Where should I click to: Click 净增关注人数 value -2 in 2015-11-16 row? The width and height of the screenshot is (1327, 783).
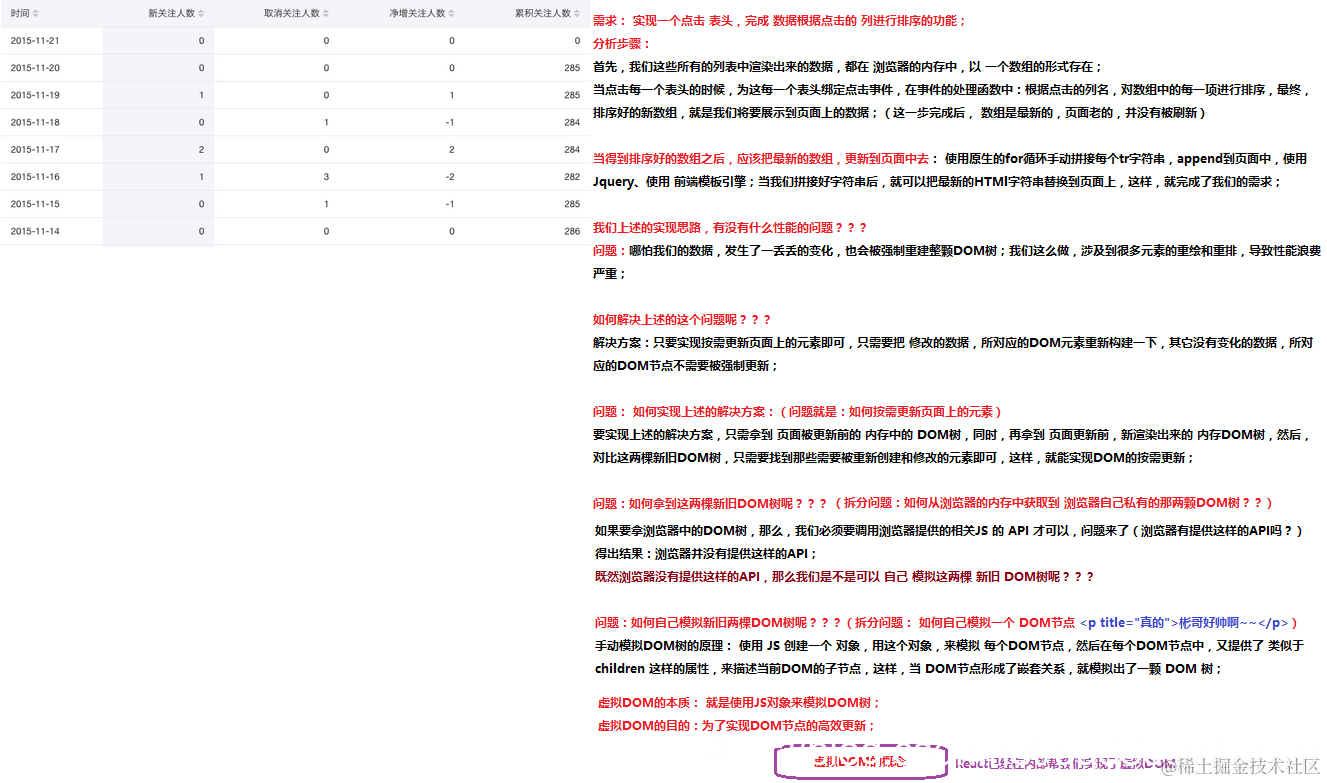pyautogui.click(x=450, y=176)
